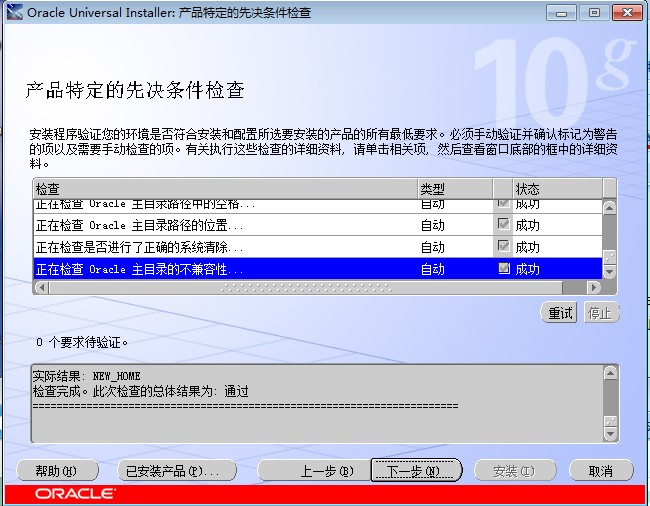Click the check list horizontal scrollbar thumb
Image resolution: width=650 pixels, height=506 pixels.
(x=306, y=287)
